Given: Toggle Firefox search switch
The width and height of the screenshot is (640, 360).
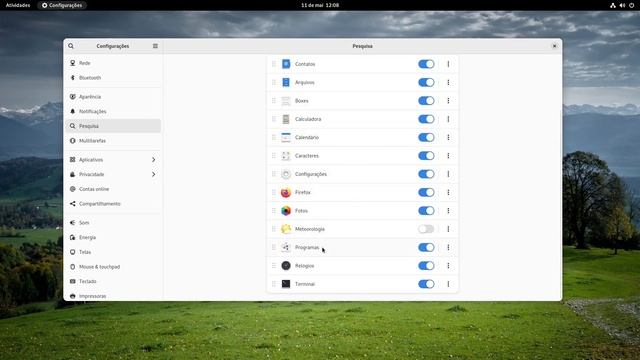Looking at the screenshot, I should (426, 192).
